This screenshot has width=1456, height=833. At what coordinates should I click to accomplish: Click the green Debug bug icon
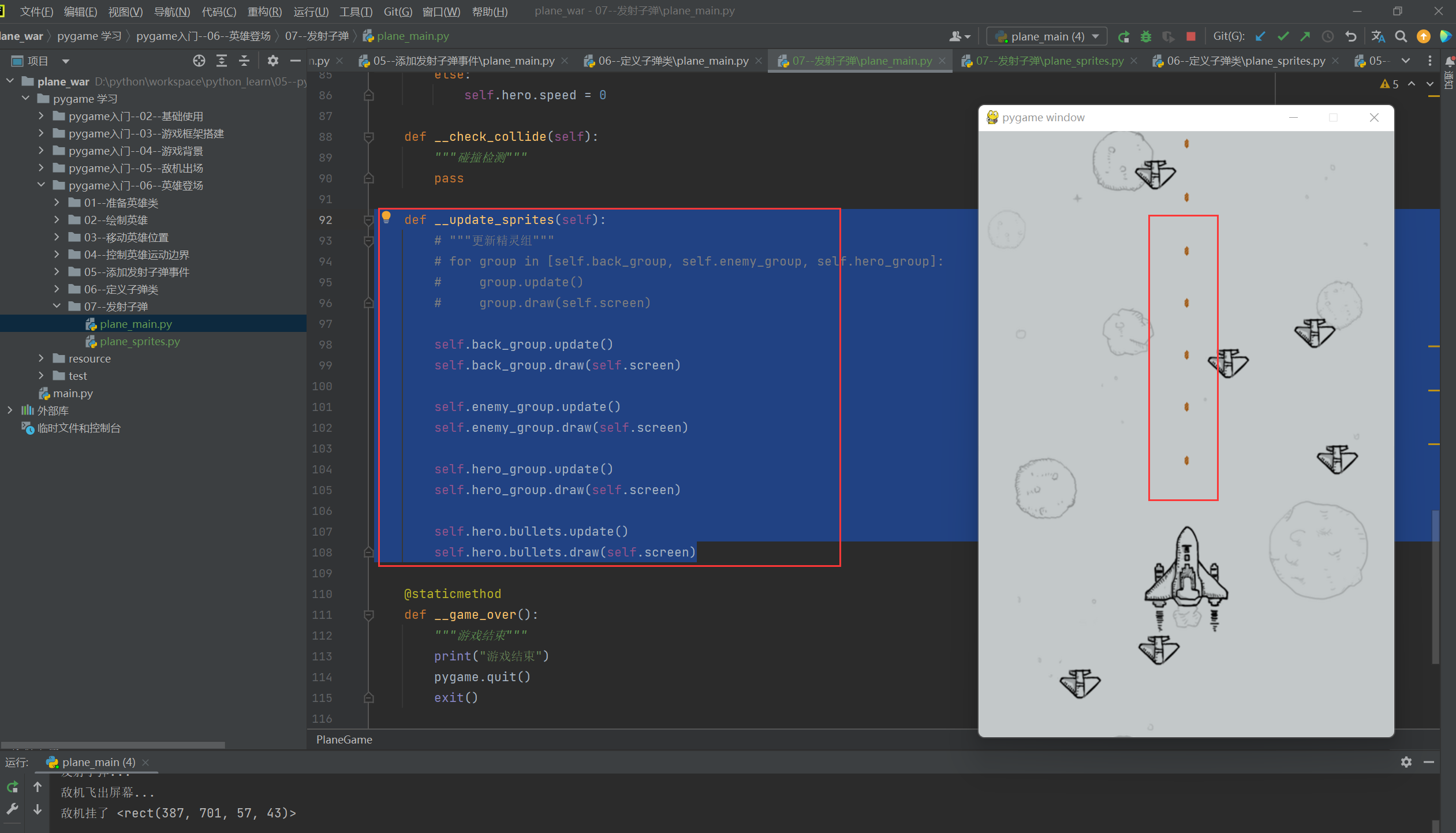(x=1146, y=36)
